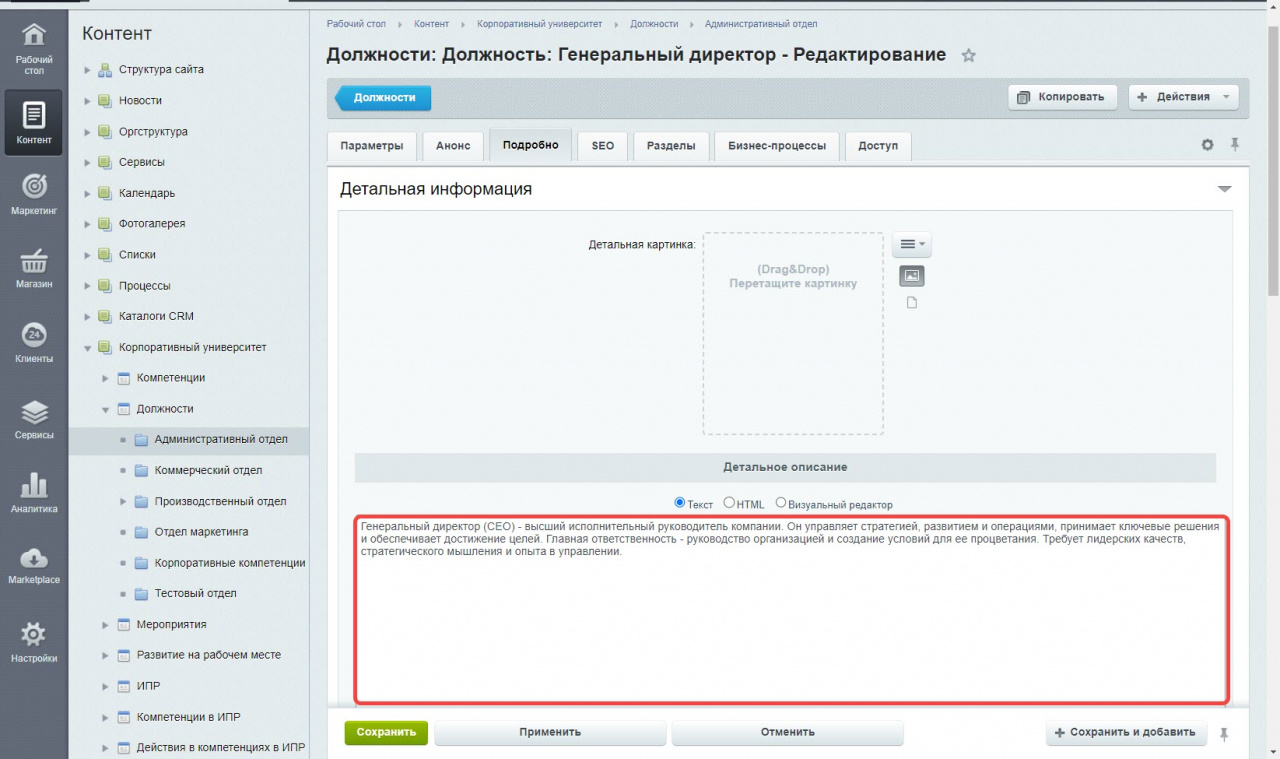Expand the Новости tree node
The image size is (1280, 759).
(x=88, y=101)
